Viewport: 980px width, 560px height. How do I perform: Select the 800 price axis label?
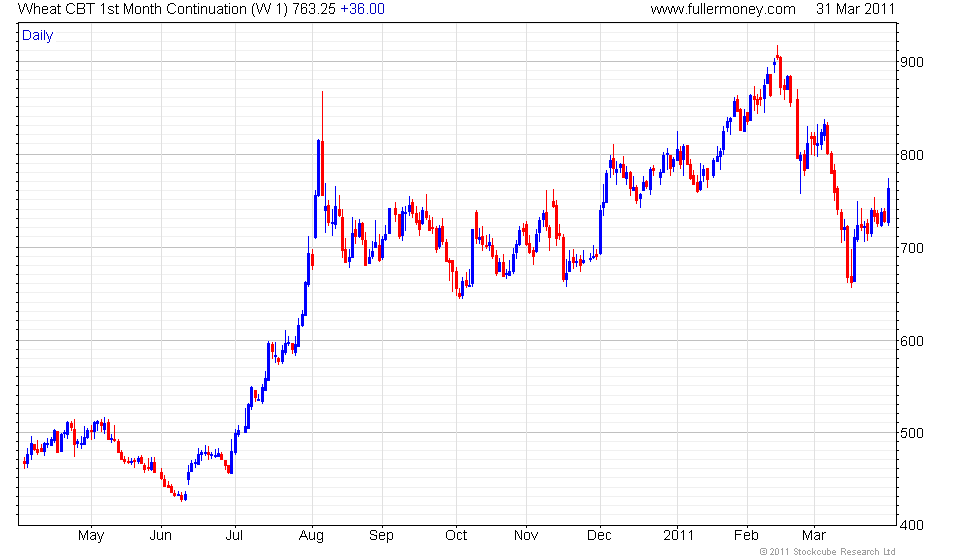(911, 155)
